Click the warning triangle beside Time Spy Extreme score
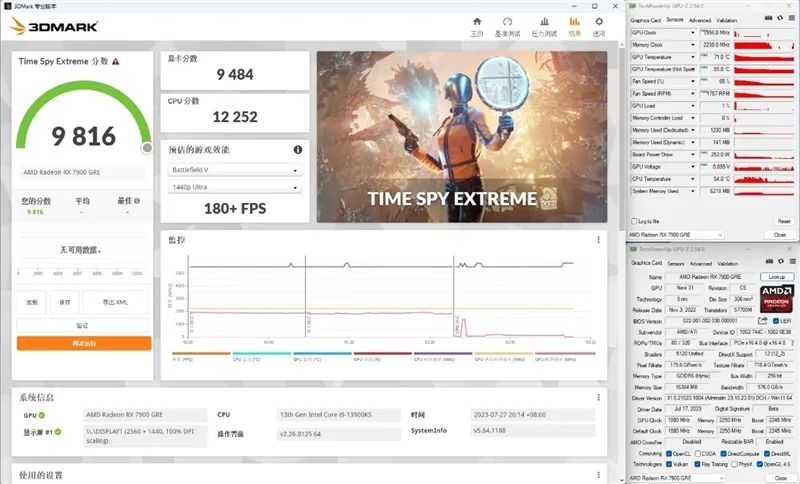The width and height of the screenshot is (800, 484). click(116, 61)
